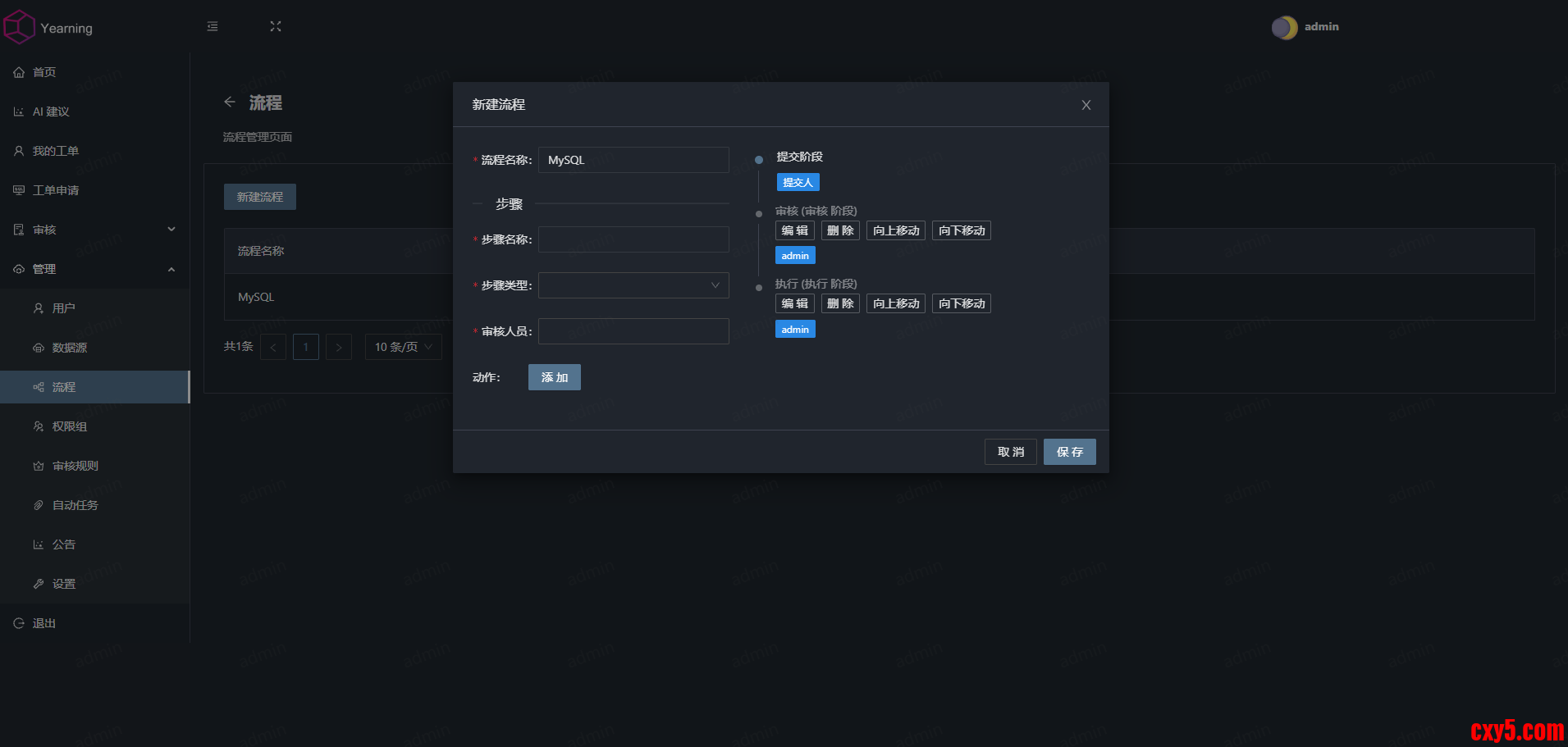This screenshot has width=1568, height=747.
Task: Click the admin username in header
Action: click(1321, 27)
